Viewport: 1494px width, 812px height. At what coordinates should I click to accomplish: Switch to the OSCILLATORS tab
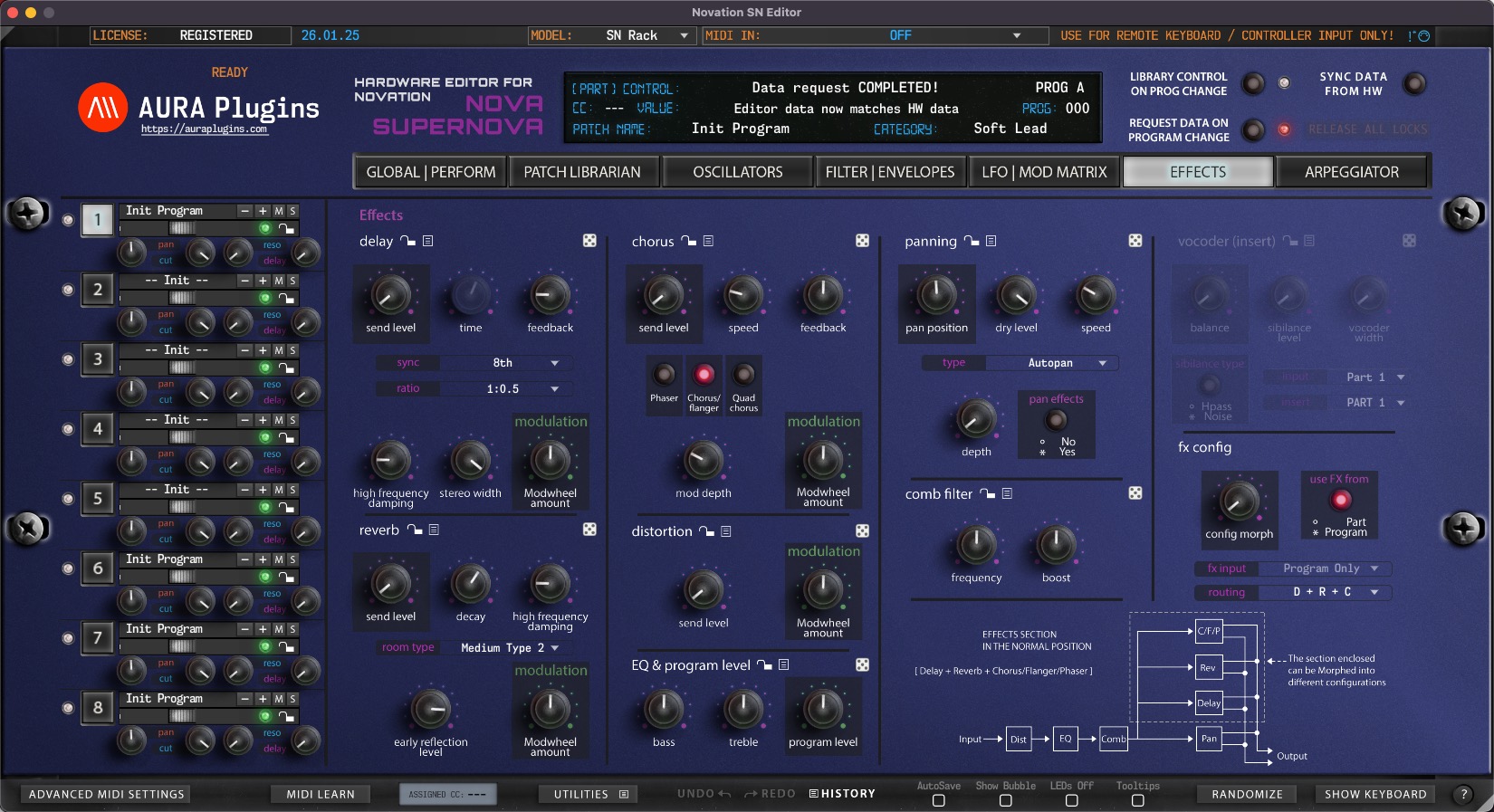(x=737, y=172)
